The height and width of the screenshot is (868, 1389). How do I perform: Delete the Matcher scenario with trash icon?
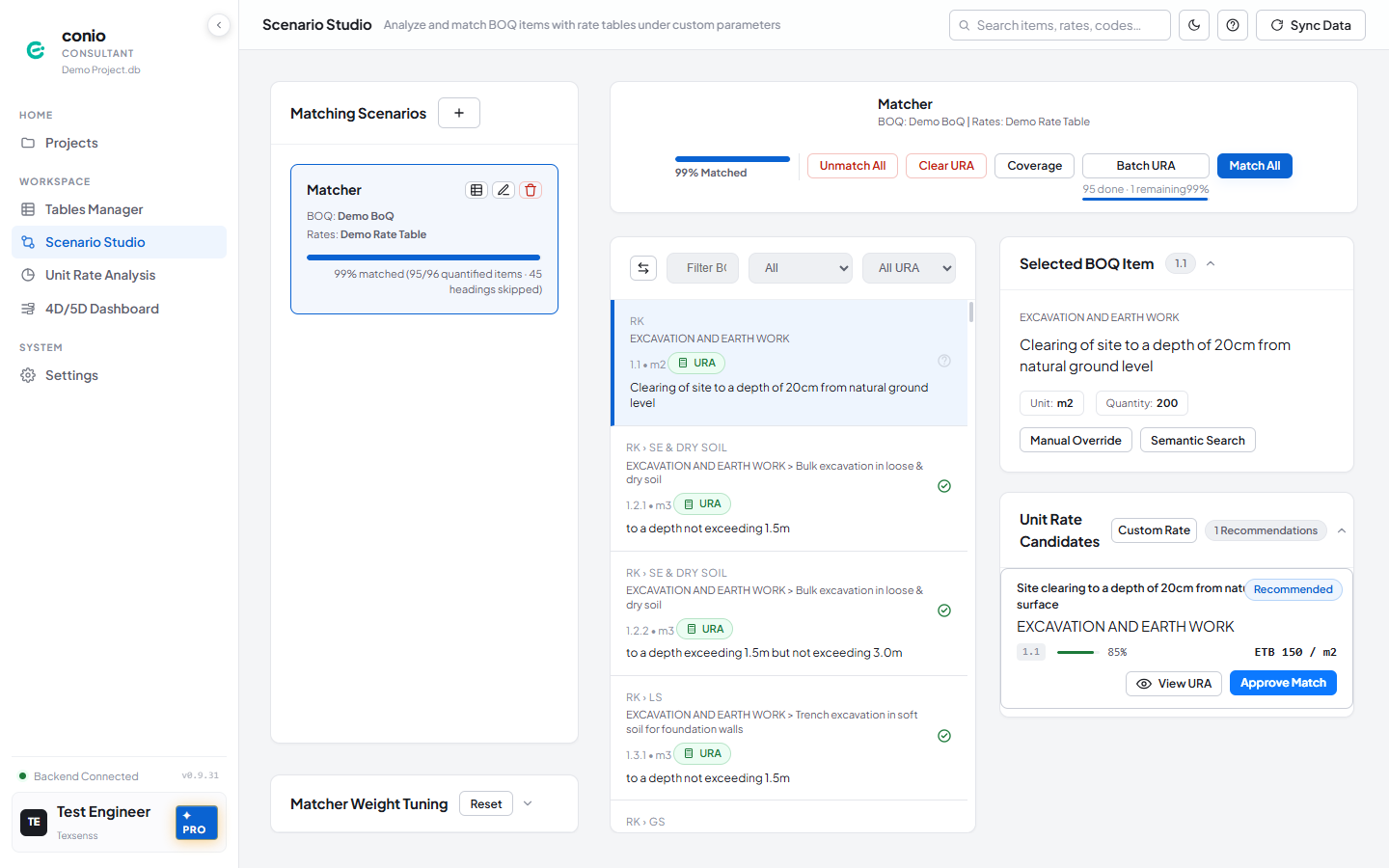click(531, 190)
